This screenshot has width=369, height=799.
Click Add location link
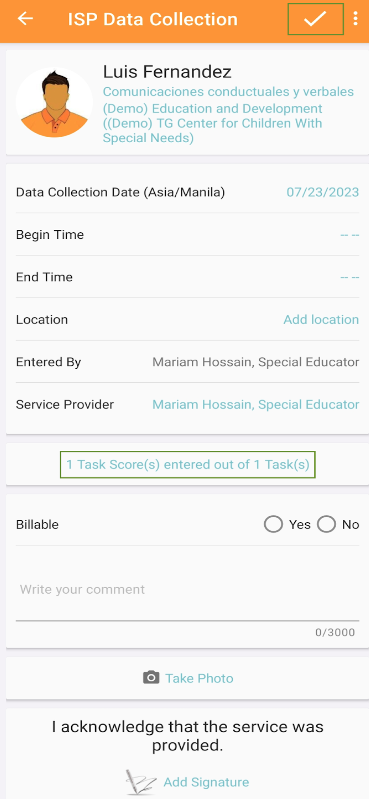(x=321, y=319)
